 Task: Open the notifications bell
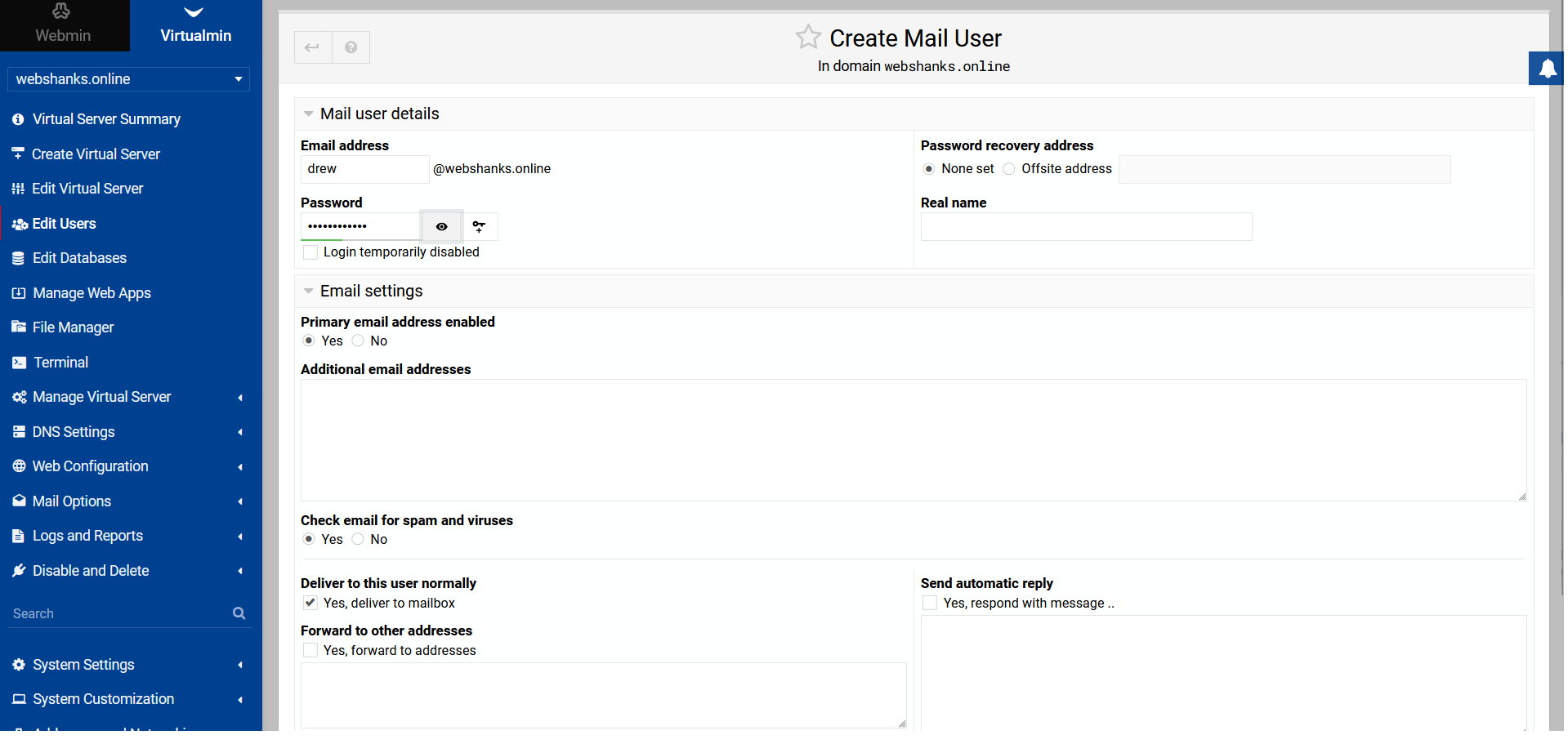(x=1548, y=69)
